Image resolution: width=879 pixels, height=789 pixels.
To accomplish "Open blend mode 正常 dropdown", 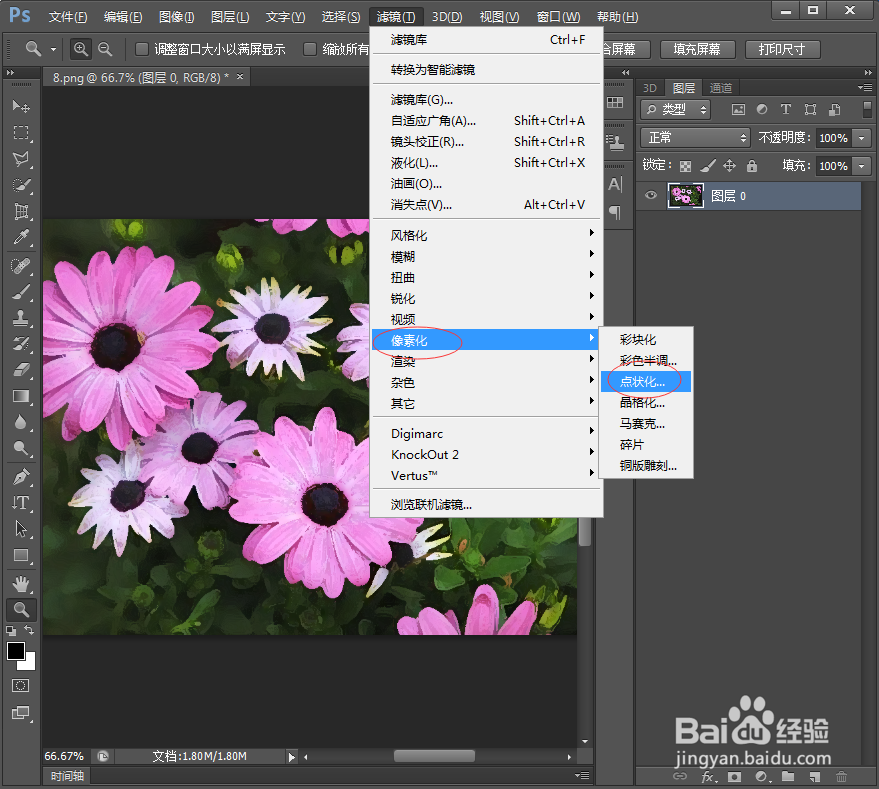I will click(x=695, y=137).
